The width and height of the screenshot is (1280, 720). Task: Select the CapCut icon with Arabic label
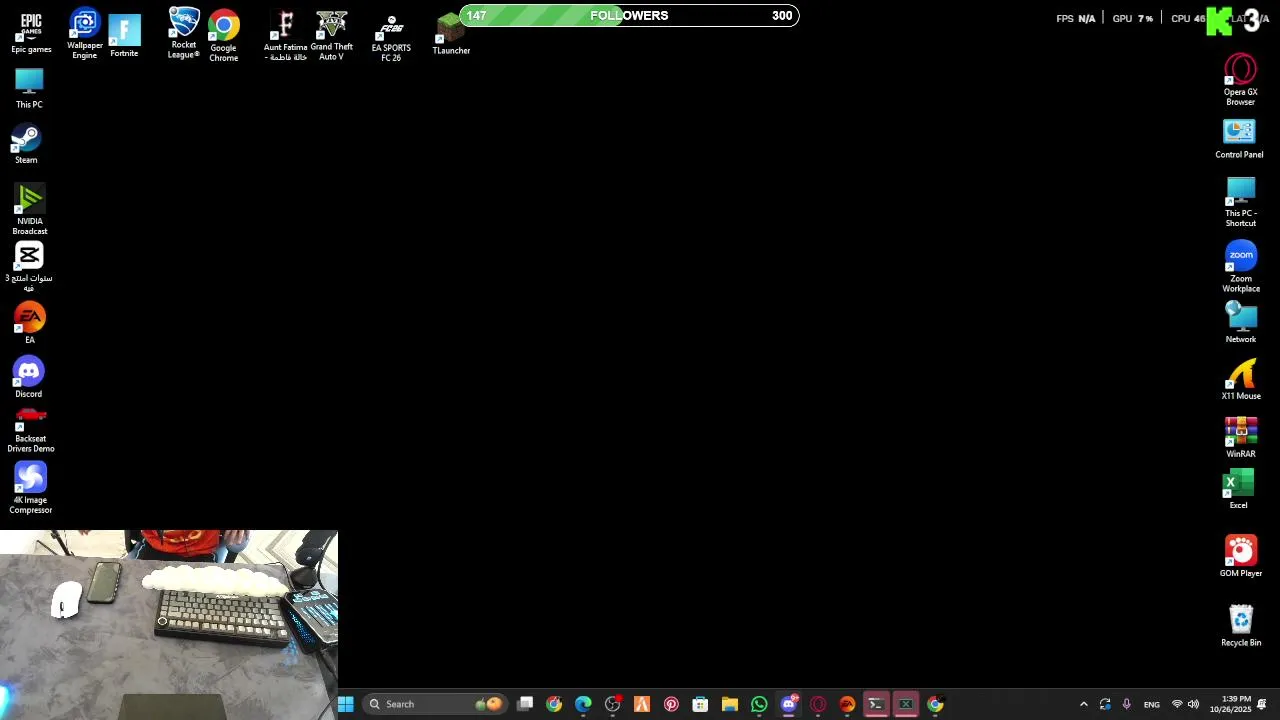pos(29,267)
